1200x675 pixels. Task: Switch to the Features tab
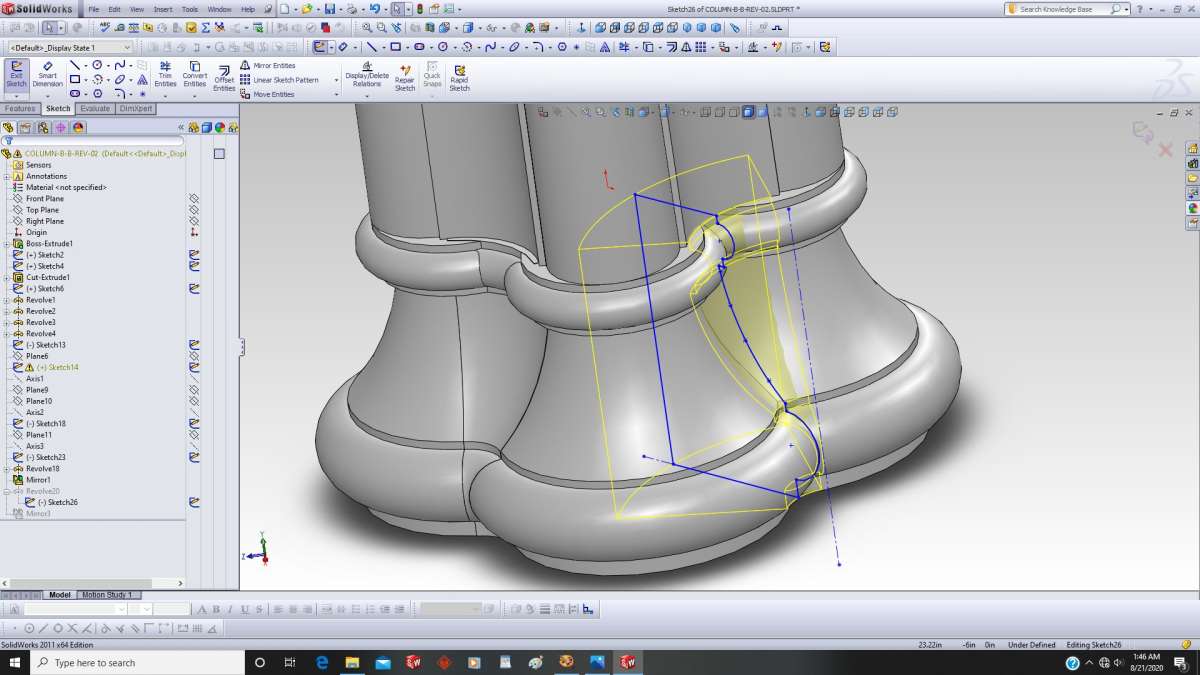(20, 109)
